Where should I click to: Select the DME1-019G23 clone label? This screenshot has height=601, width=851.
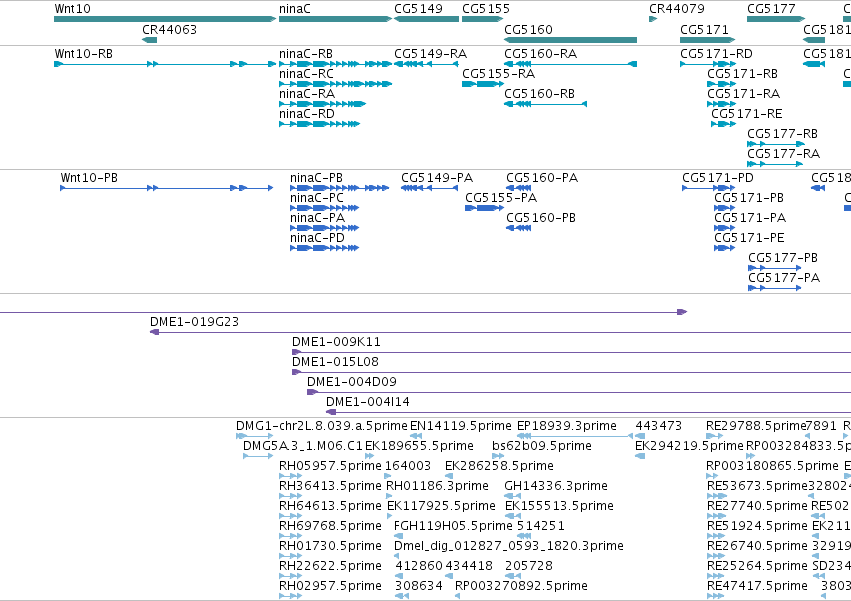click(194, 321)
